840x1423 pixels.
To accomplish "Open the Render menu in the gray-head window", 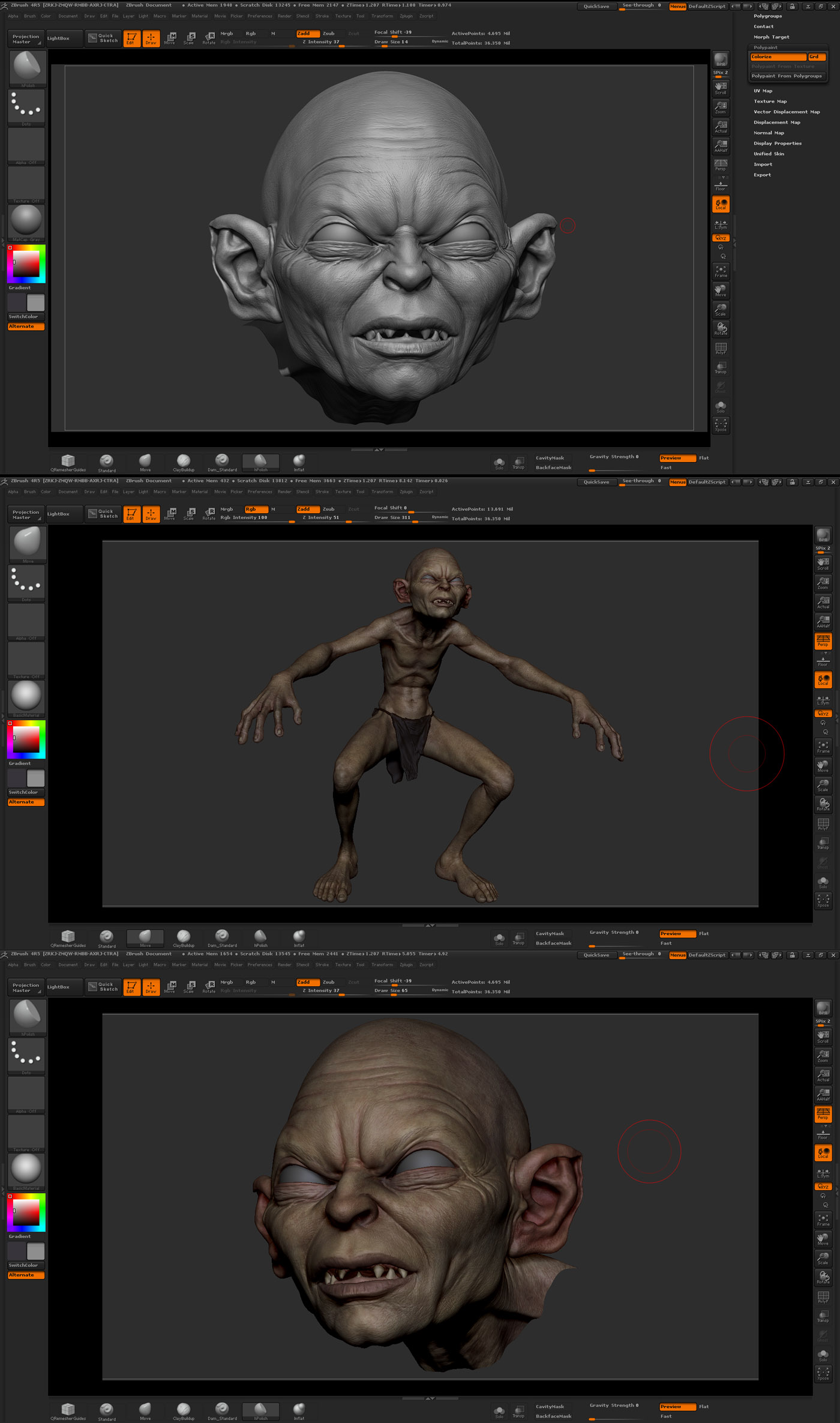I will click(x=284, y=16).
